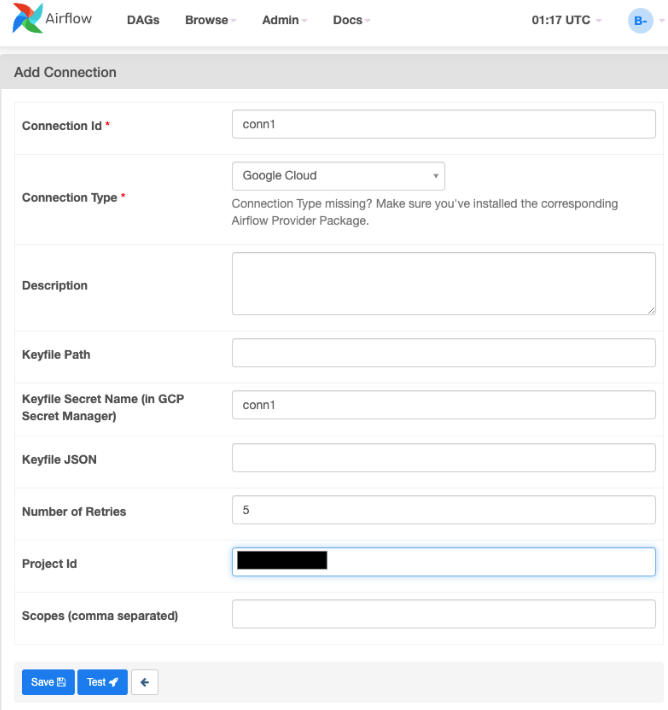Click the Connection Id input field
The image size is (668, 710).
pyautogui.click(x=443, y=124)
